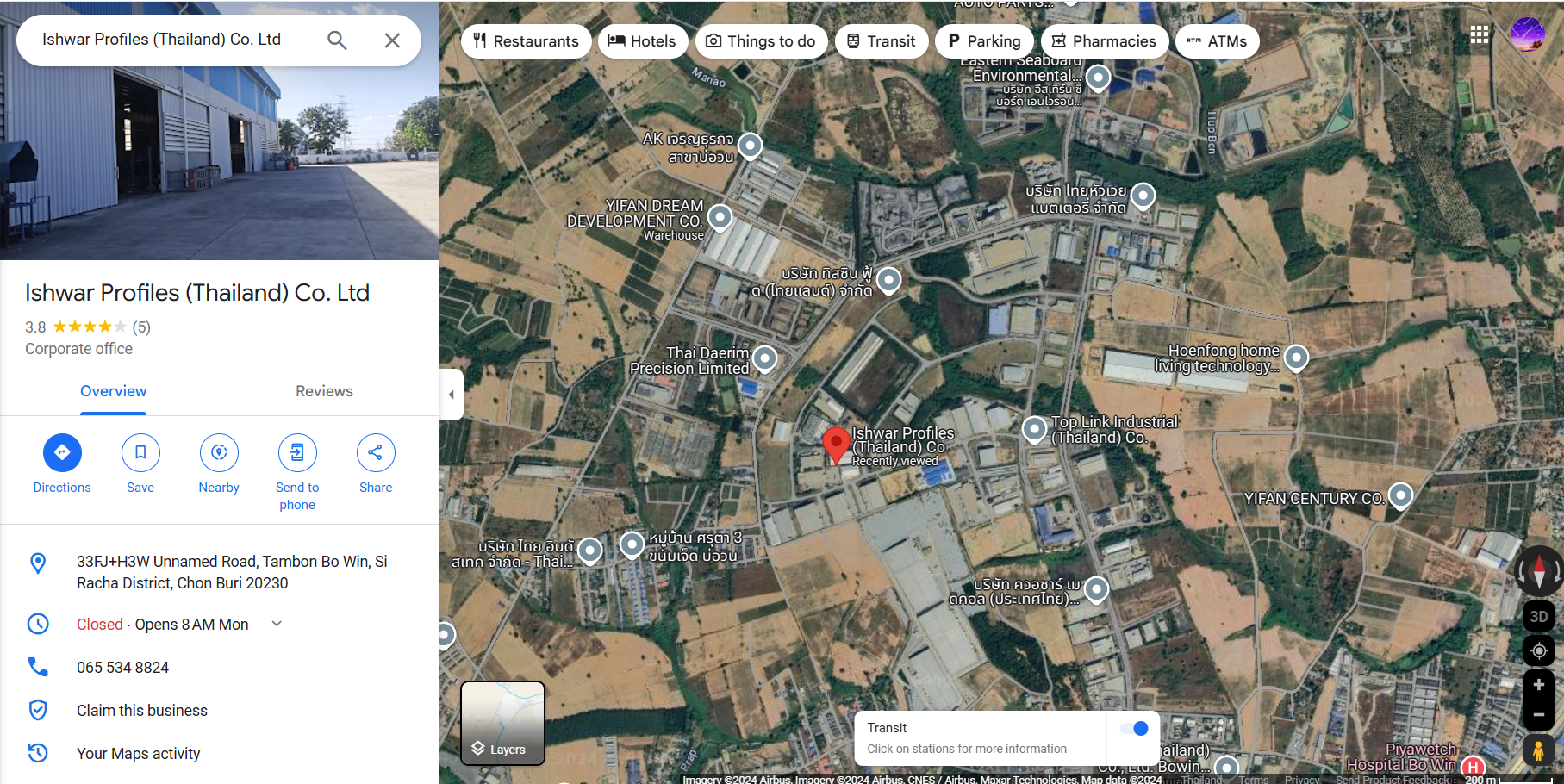Open Your Maps activity
The image size is (1564, 784).
(139, 754)
